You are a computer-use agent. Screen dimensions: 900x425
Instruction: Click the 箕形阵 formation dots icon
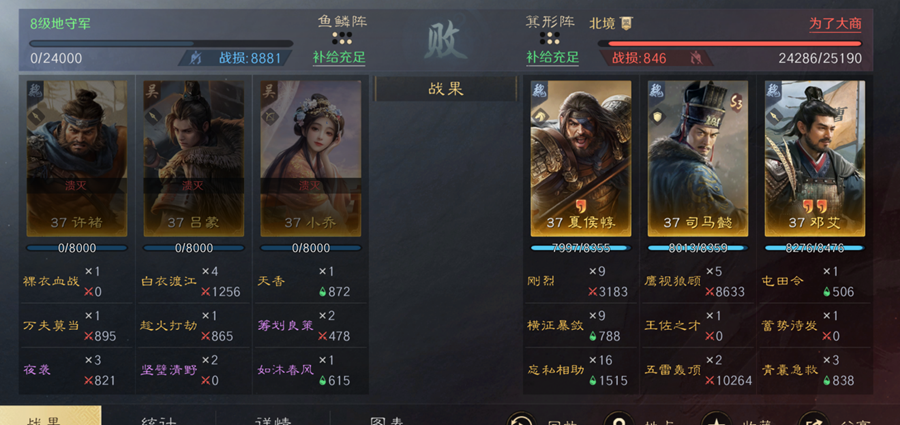click(x=550, y=38)
